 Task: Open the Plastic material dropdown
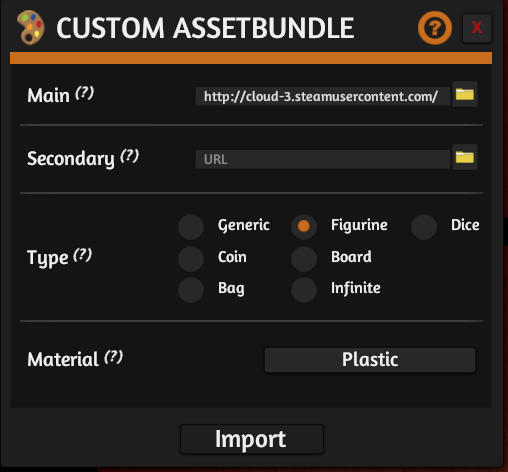[x=370, y=360]
